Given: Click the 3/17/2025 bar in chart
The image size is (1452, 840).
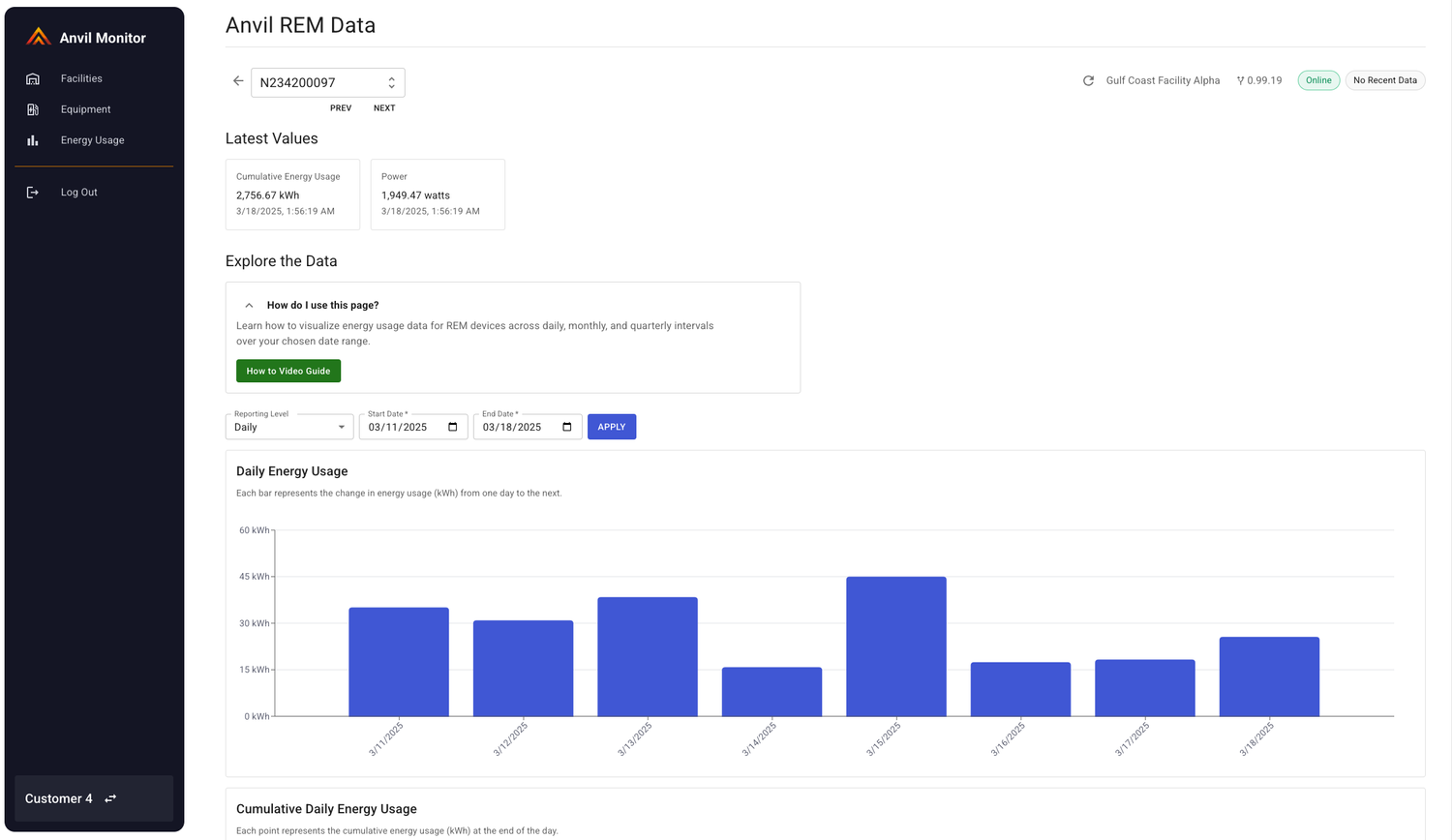Looking at the screenshot, I should [1145, 688].
